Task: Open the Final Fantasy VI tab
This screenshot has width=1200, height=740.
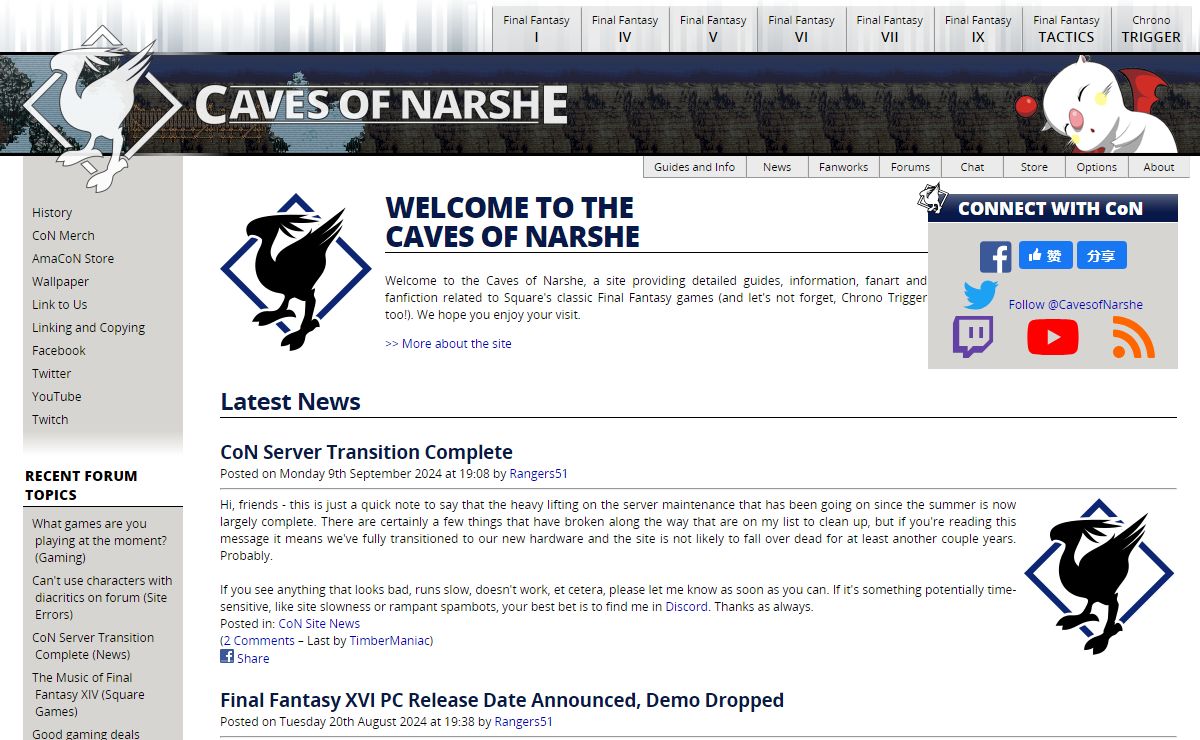Action: tap(801, 29)
